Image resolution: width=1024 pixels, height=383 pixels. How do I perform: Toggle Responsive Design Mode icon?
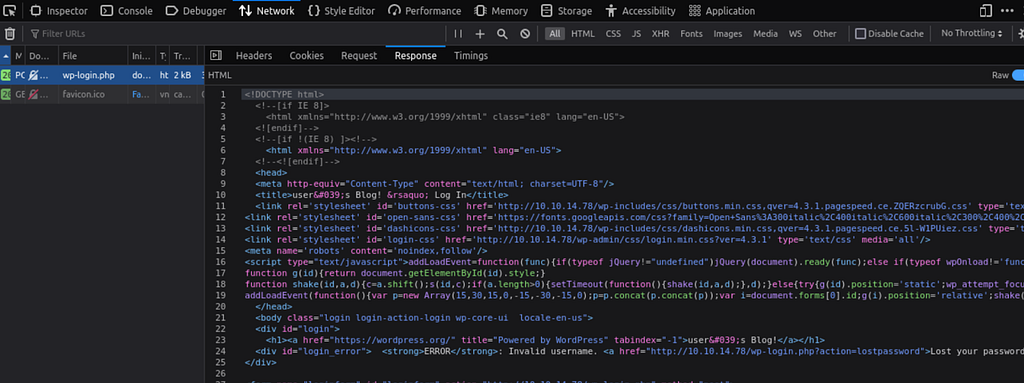click(x=985, y=10)
